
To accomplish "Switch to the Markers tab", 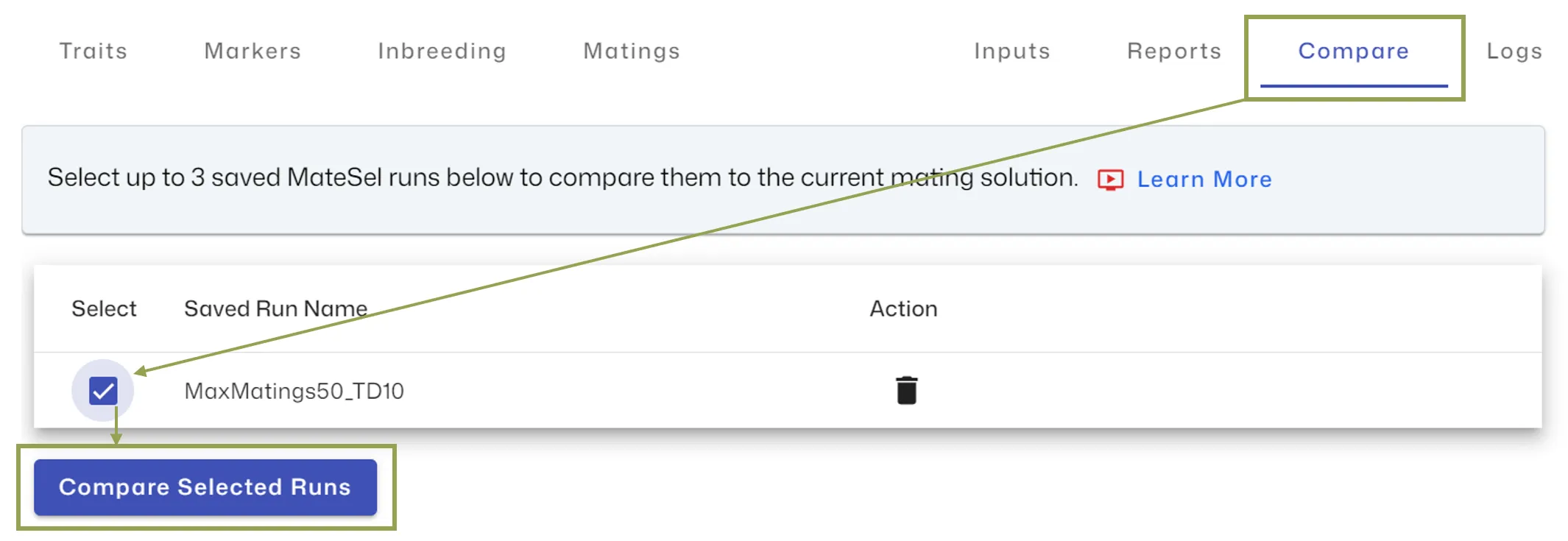I will [x=252, y=51].
